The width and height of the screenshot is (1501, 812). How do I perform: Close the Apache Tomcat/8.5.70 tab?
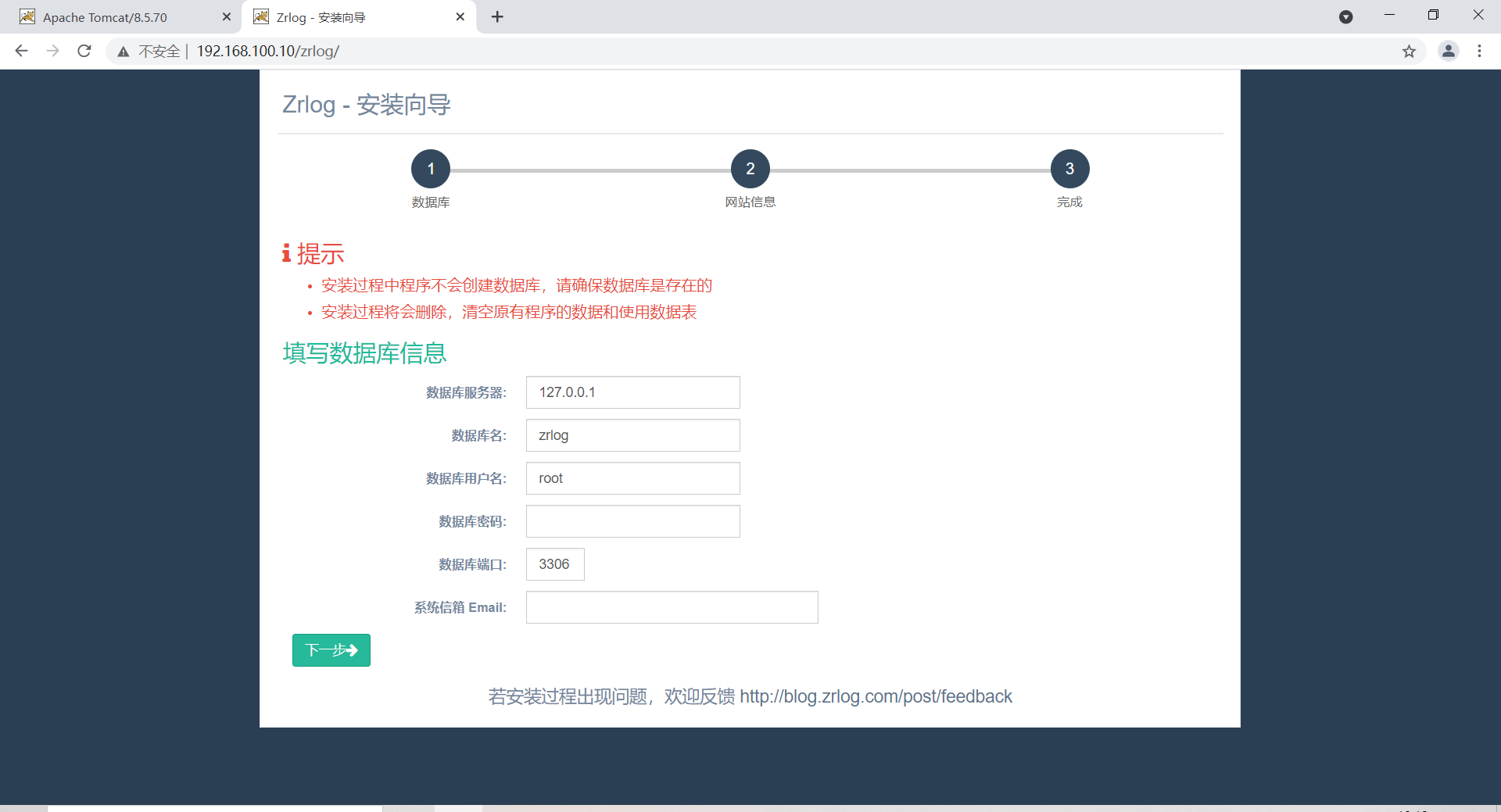pyautogui.click(x=227, y=17)
